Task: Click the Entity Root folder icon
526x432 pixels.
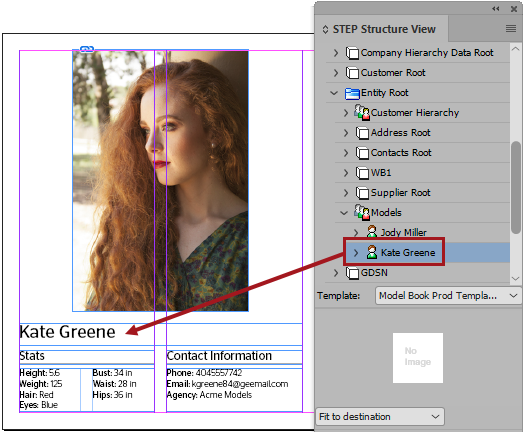Action: 352,93
